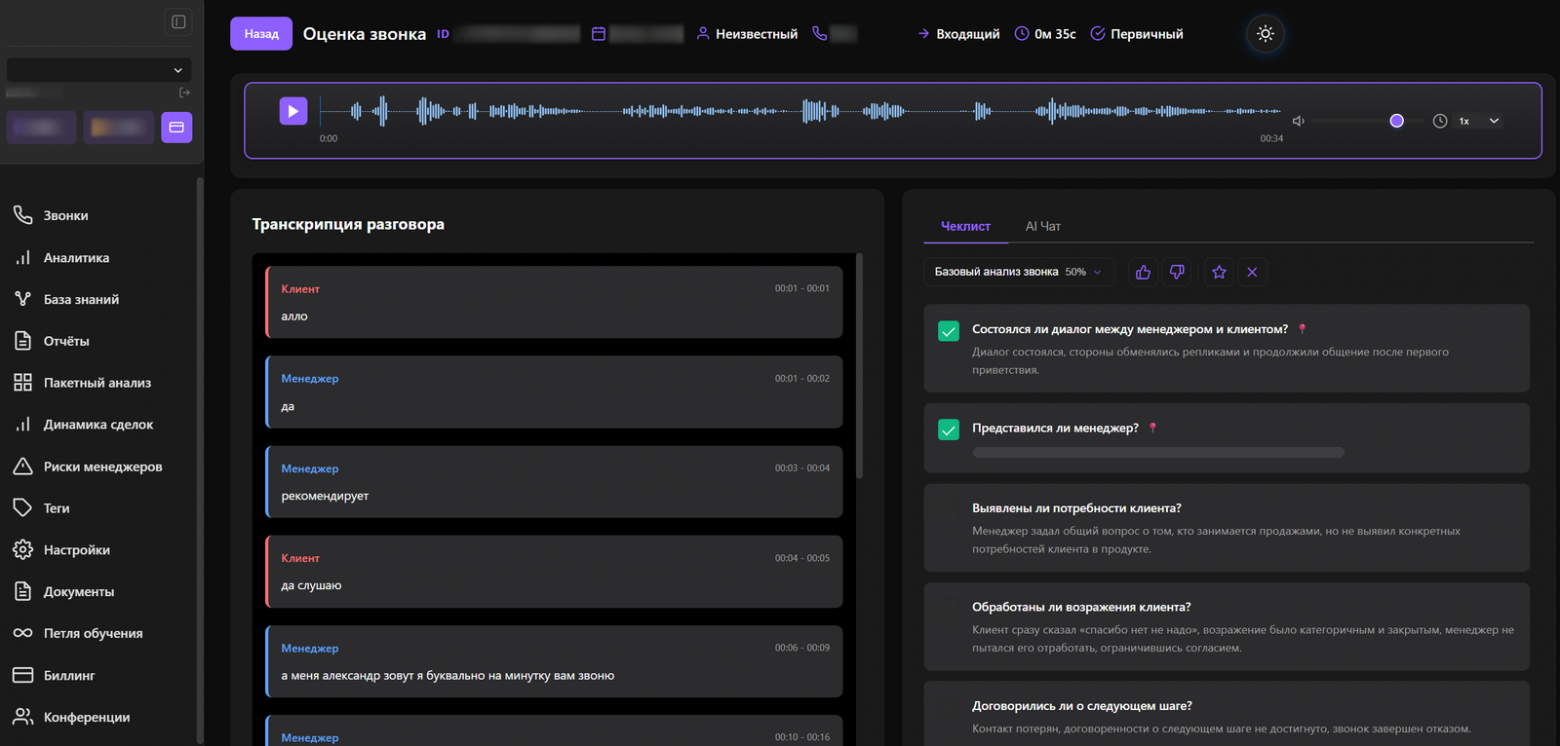Uncheck 'Состоялся ли диалог между менеджером и клиентом?'
This screenshot has height=746, width=1560.
coord(949,331)
